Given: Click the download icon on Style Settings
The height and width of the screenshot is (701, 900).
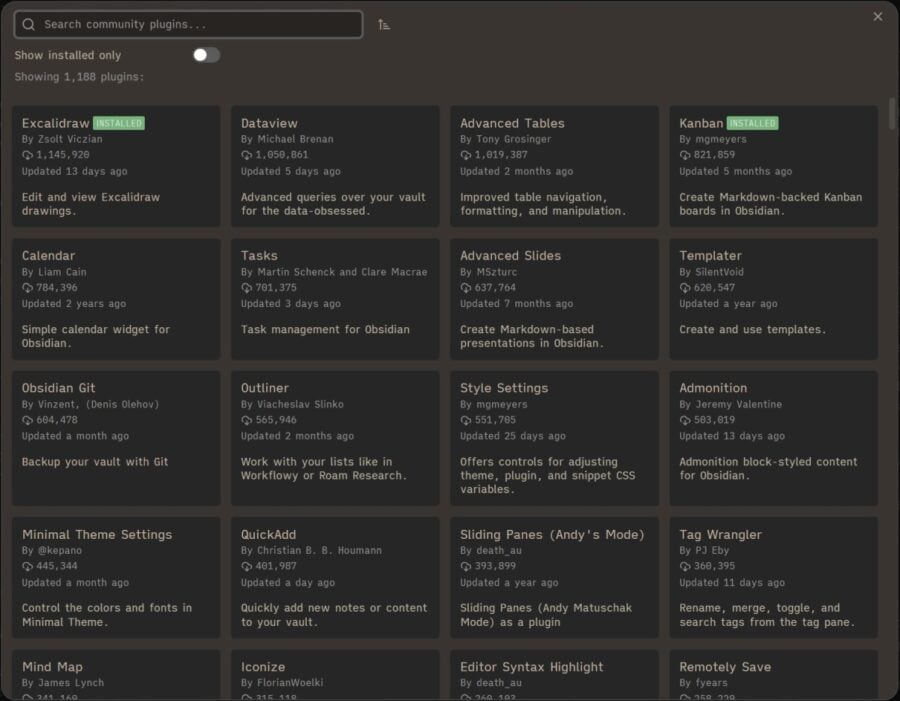Looking at the screenshot, I should (465, 420).
